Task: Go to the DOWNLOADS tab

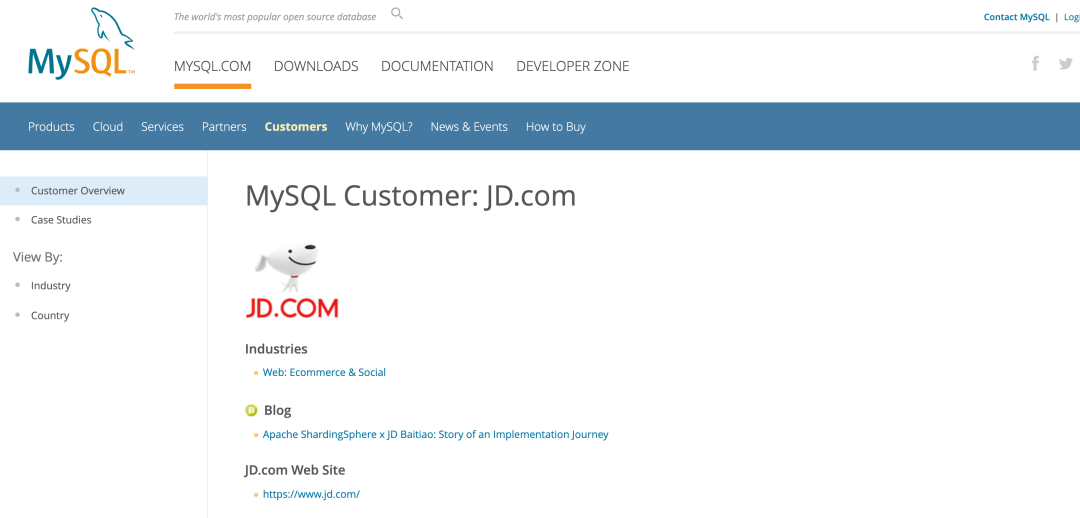Action: pyautogui.click(x=316, y=66)
